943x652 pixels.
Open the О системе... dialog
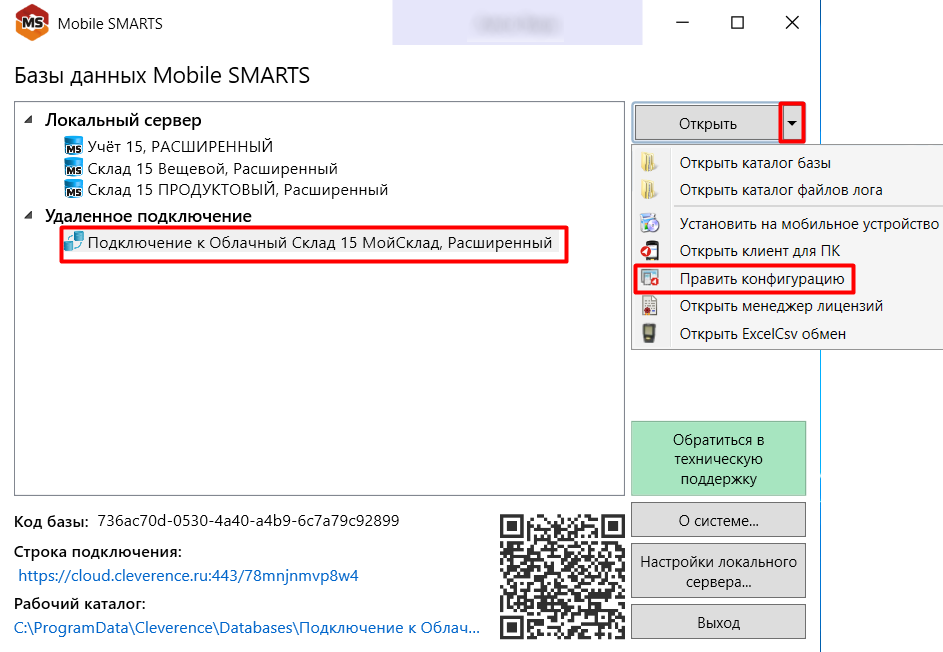click(x=718, y=520)
